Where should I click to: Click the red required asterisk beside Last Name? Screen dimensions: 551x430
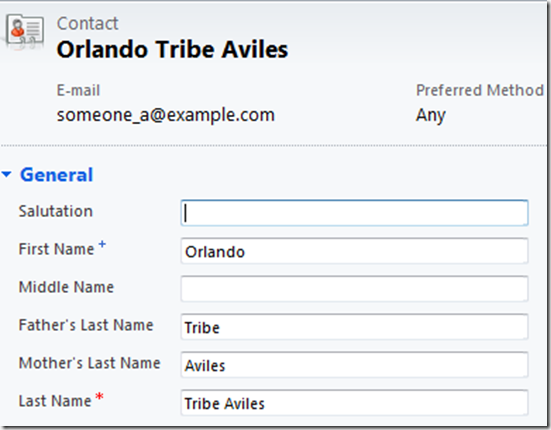coord(99,397)
